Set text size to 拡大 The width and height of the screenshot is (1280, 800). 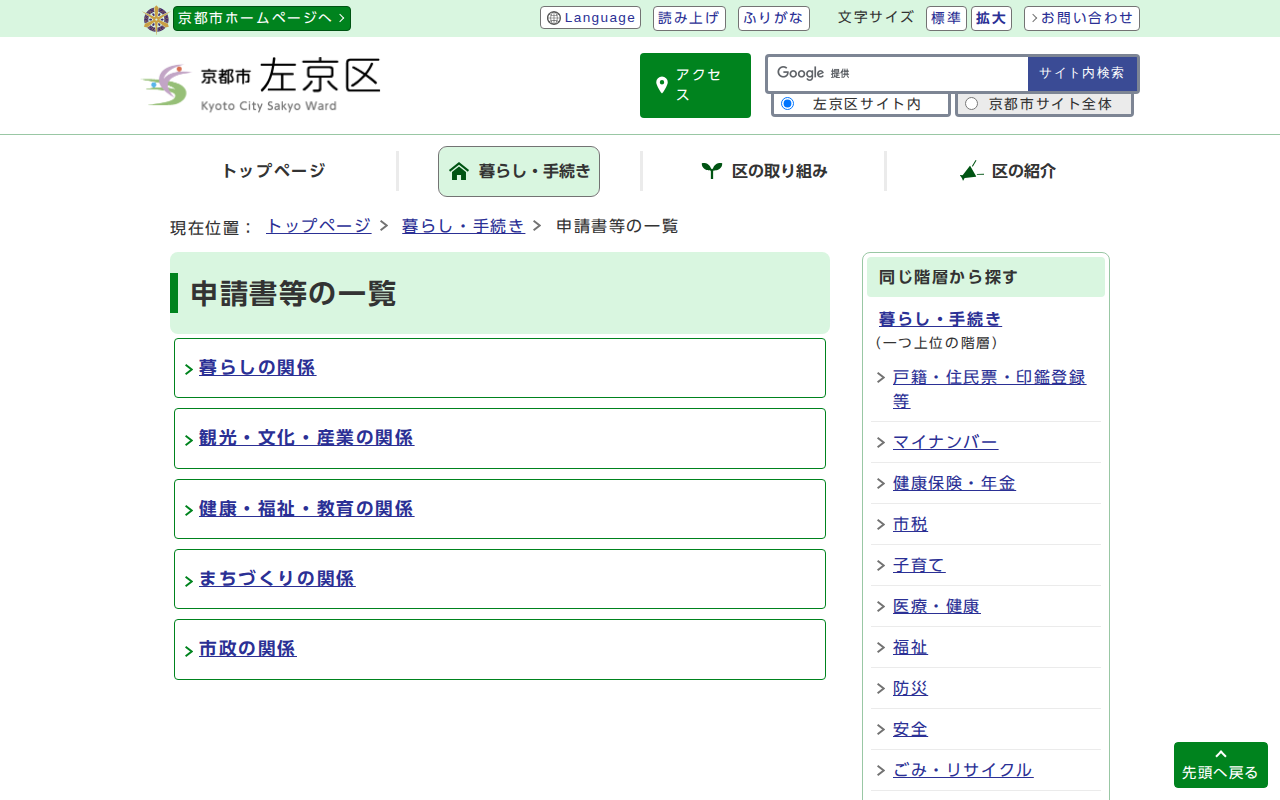pyautogui.click(x=991, y=18)
